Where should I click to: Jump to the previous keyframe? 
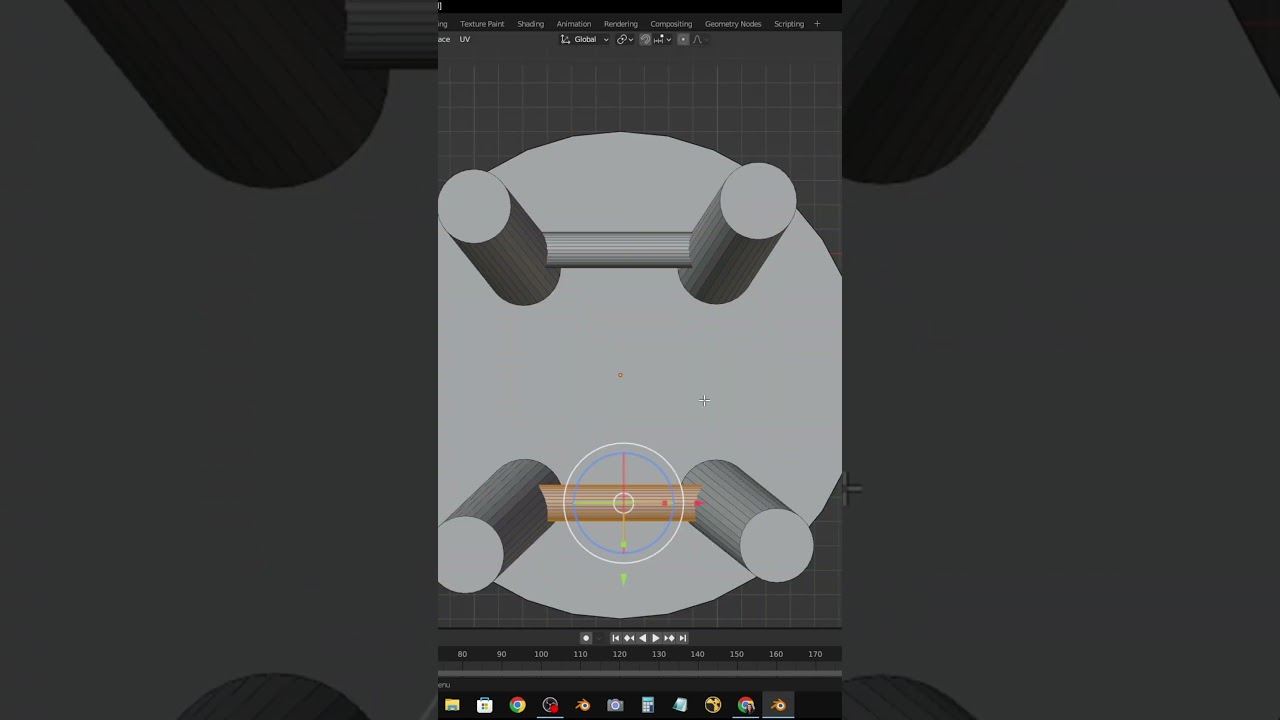[x=629, y=638]
